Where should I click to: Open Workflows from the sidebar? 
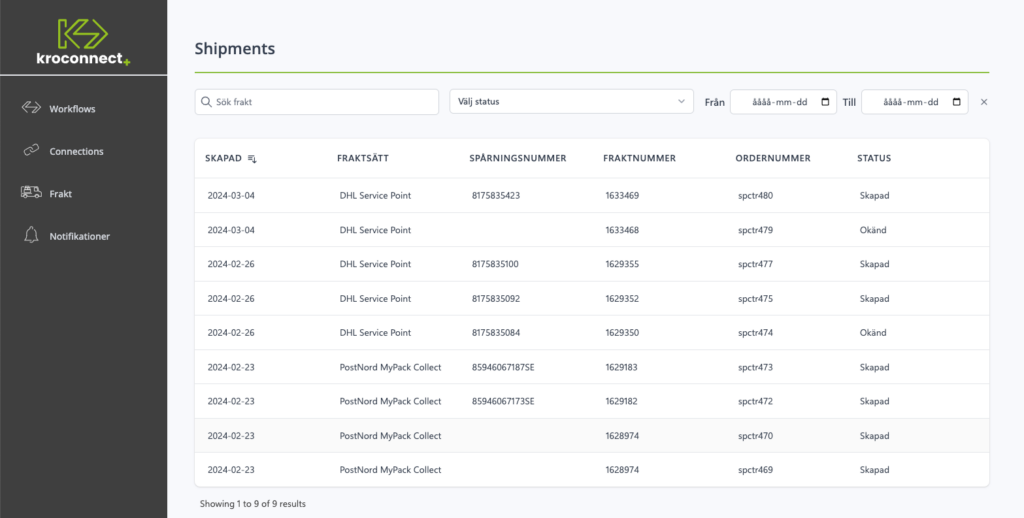point(72,109)
